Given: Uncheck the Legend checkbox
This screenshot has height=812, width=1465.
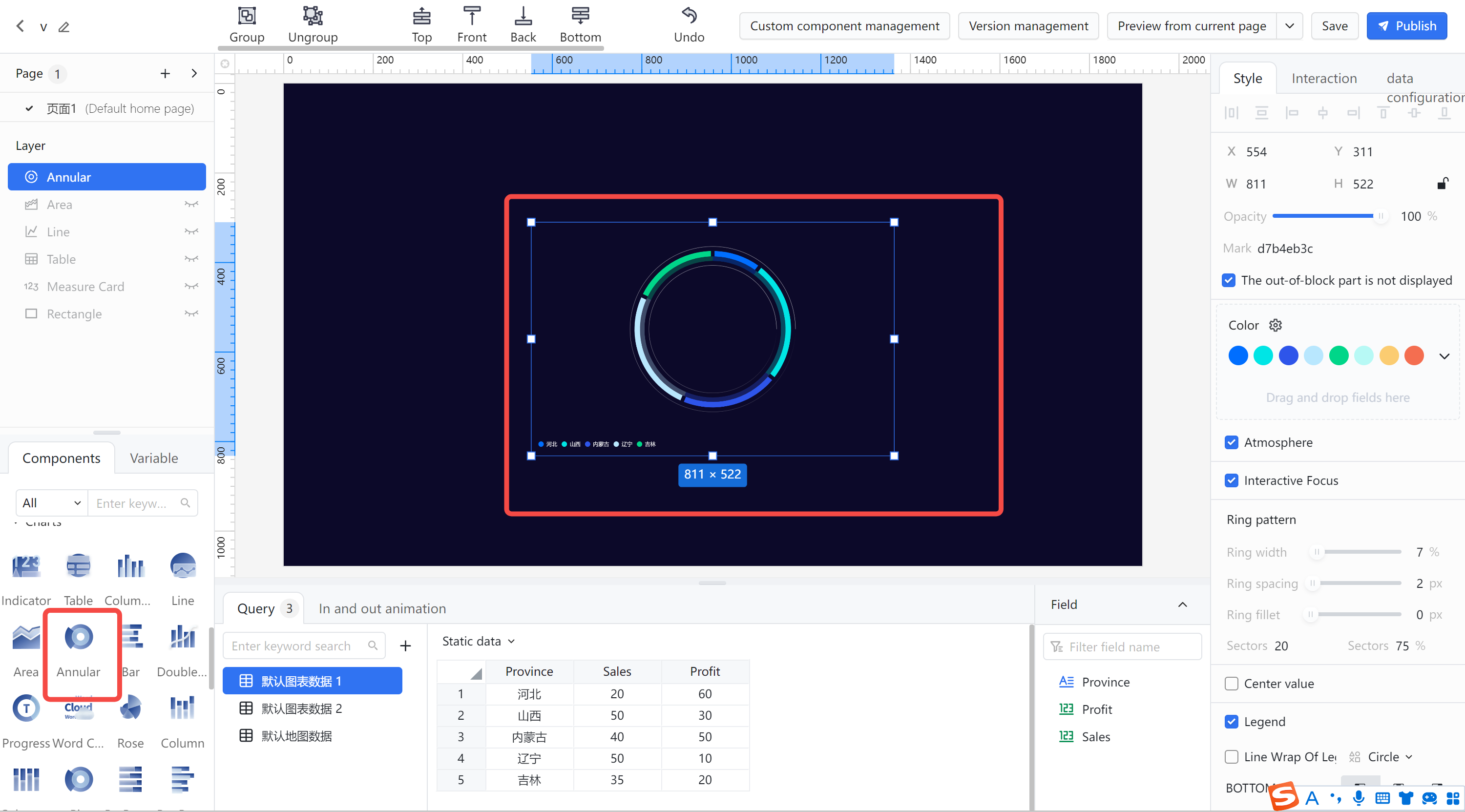Looking at the screenshot, I should pyautogui.click(x=1231, y=722).
